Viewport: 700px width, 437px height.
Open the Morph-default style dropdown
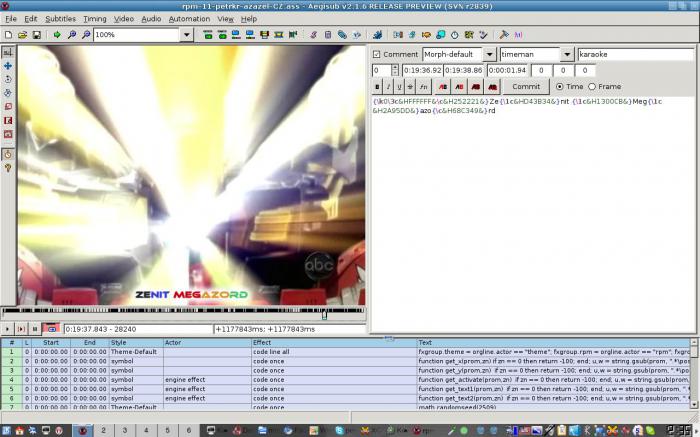click(x=490, y=54)
